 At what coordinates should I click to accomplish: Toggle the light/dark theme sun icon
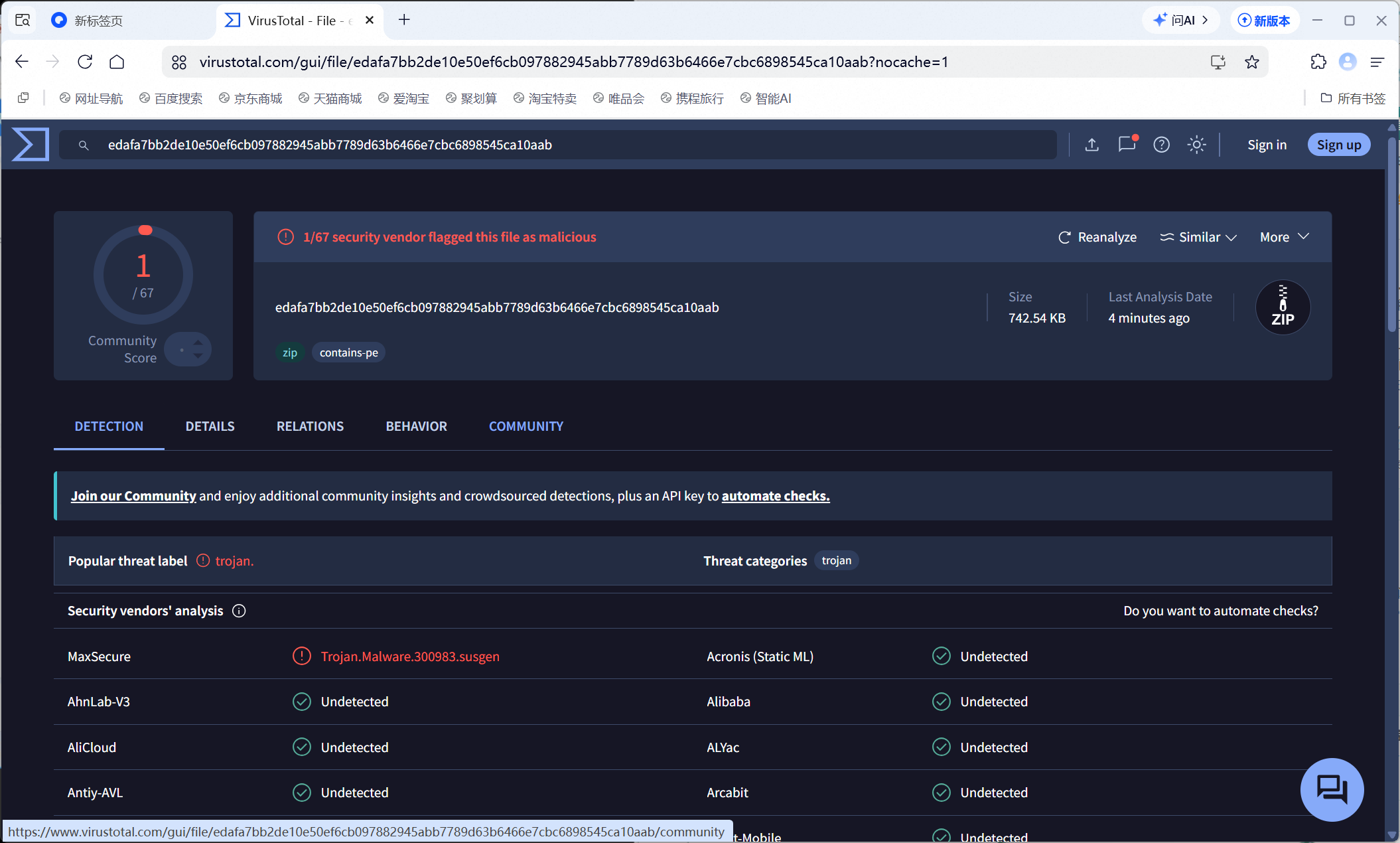pyautogui.click(x=1196, y=145)
